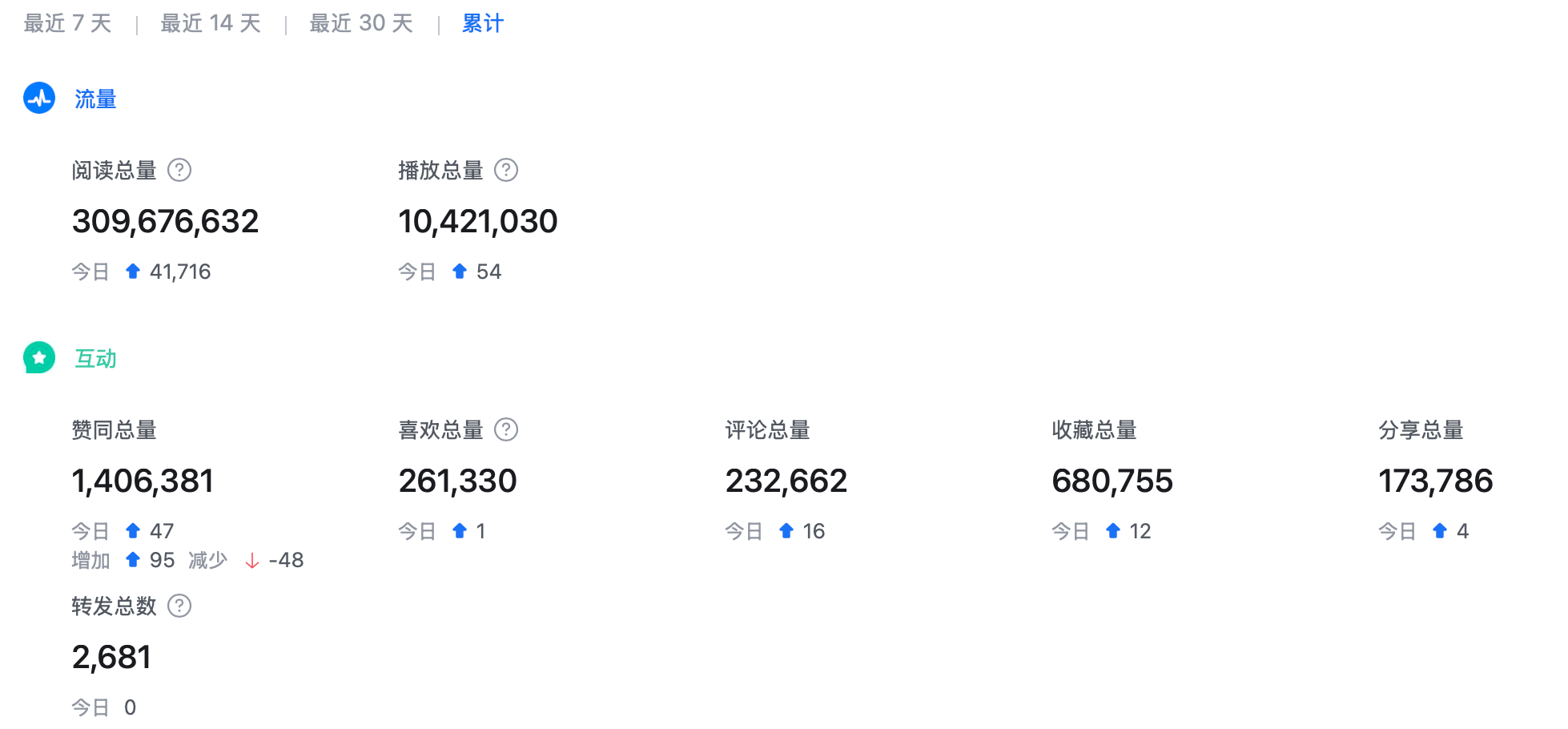Click the 赞同总量 value 1,406,381

[x=143, y=481]
